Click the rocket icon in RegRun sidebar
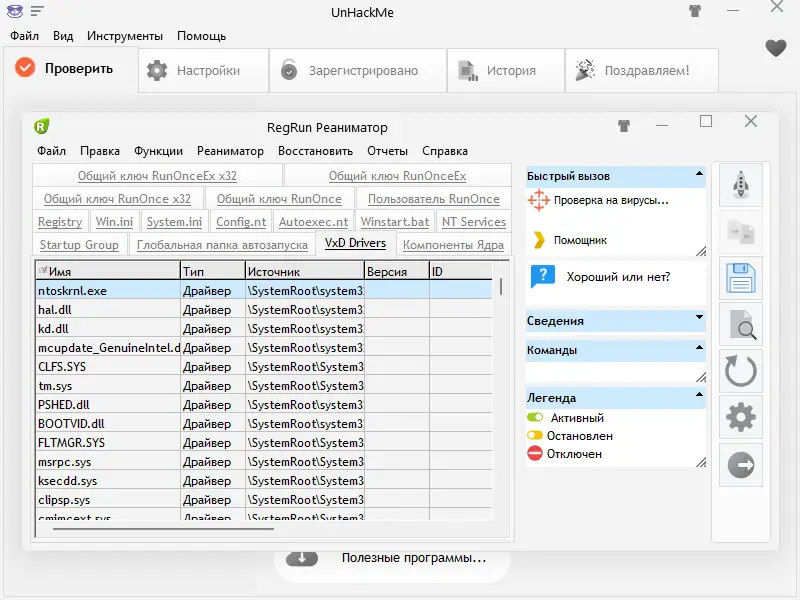 [740, 184]
